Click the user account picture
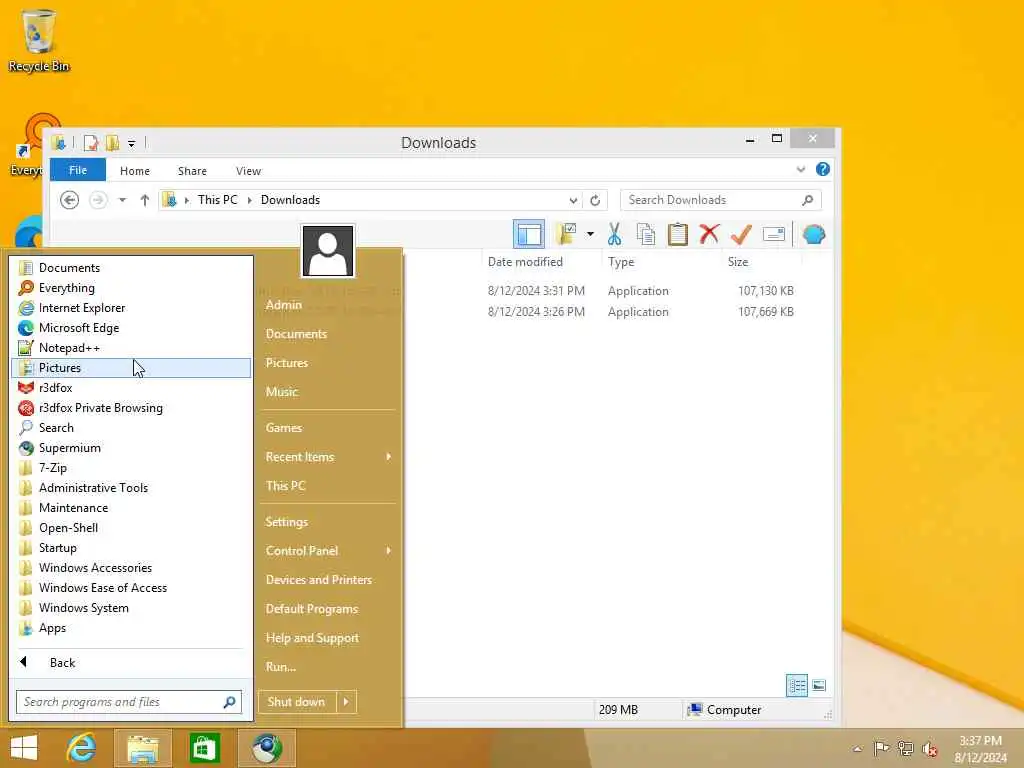 coord(328,251)
